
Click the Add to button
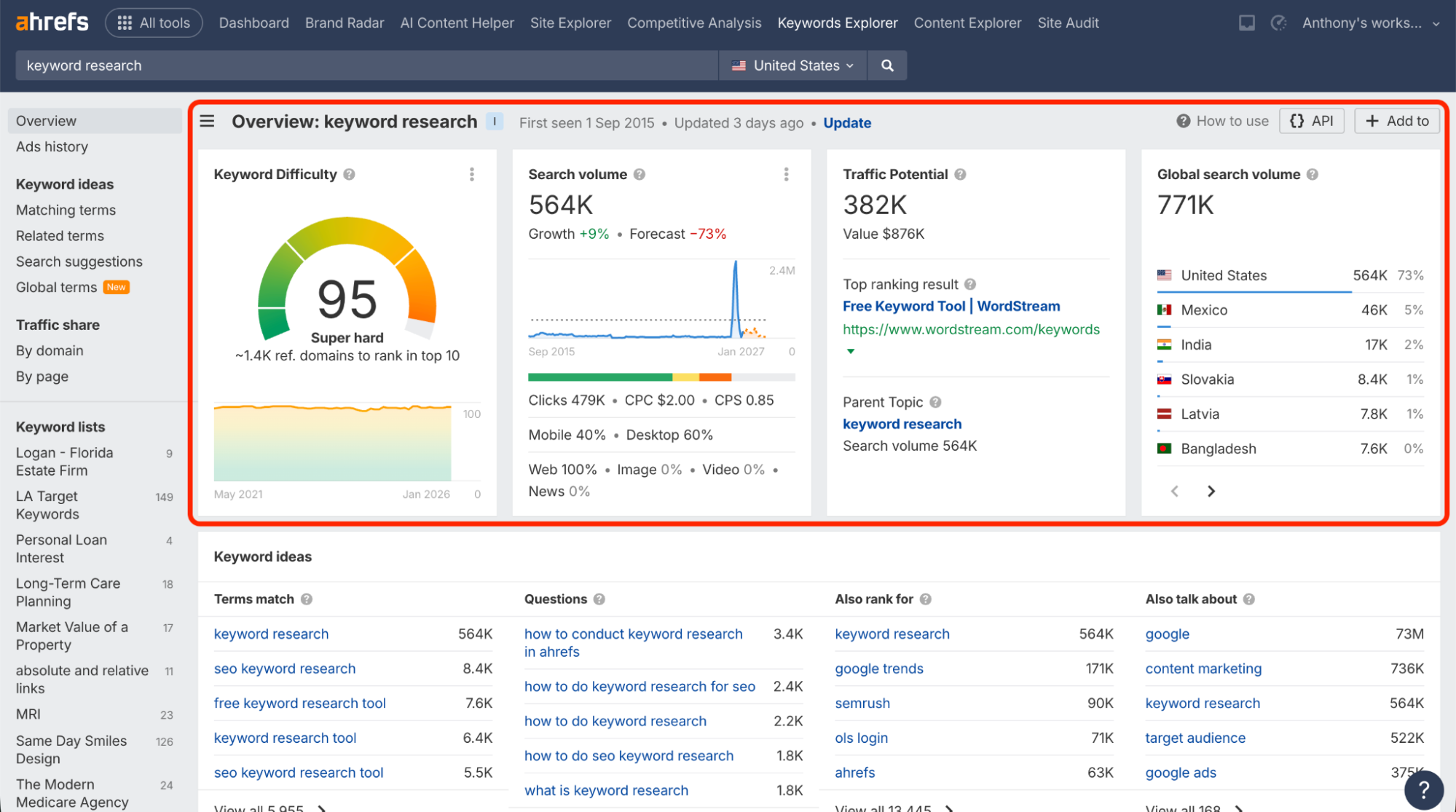pyautogui.click(x=1396, y=120)
